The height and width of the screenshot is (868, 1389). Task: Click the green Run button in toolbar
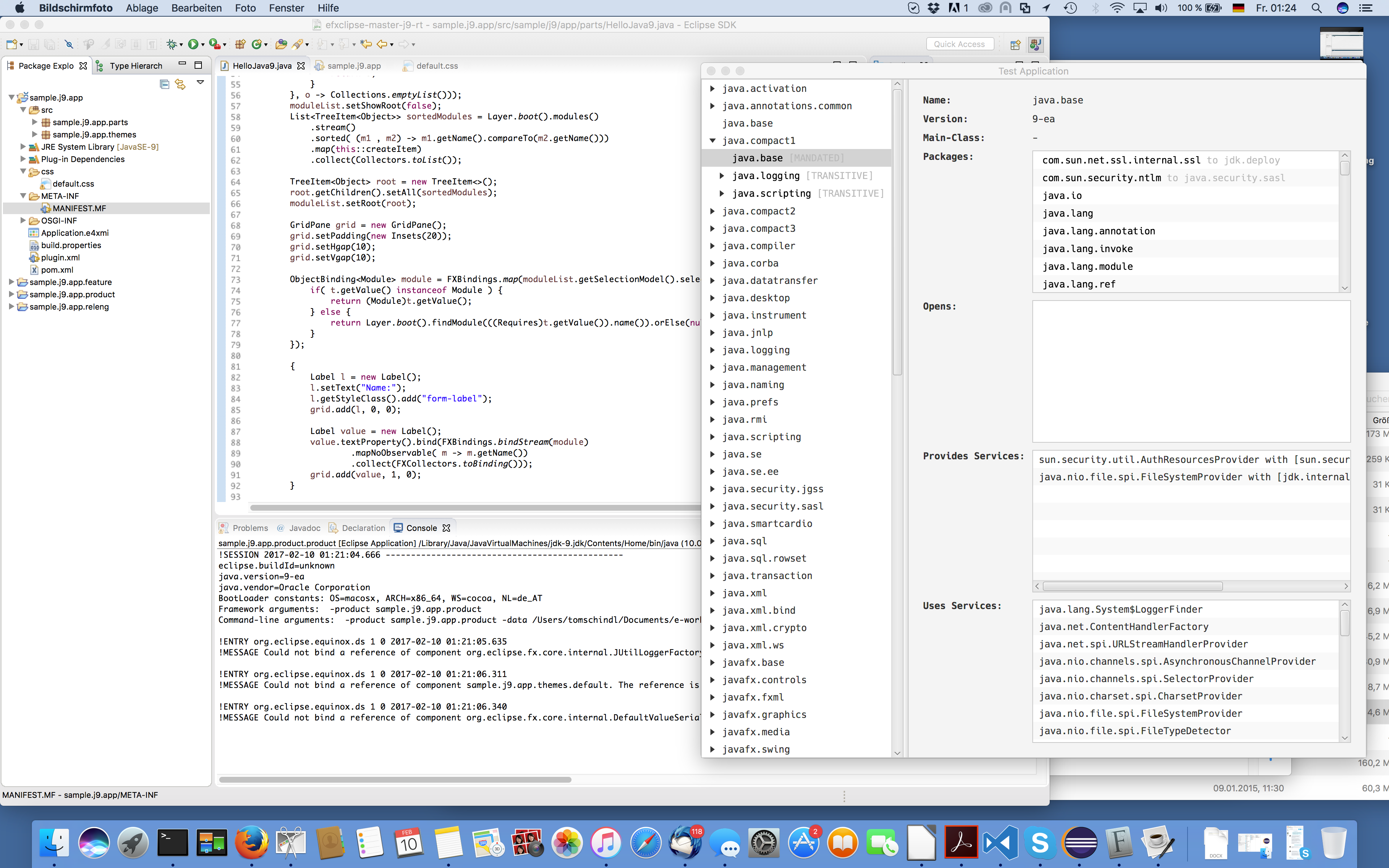pyautogui.click(x=193, y=44)
